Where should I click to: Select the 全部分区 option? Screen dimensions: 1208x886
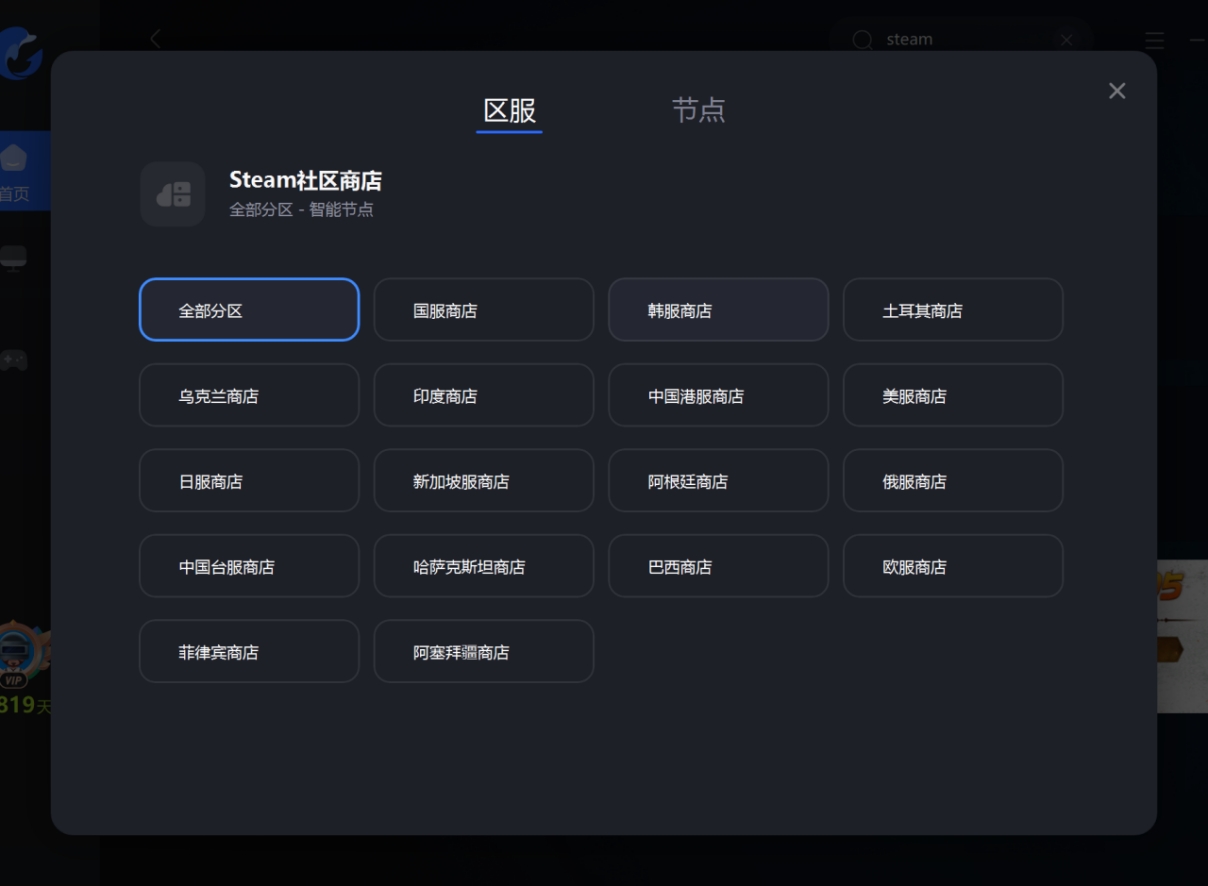[248, 310]
